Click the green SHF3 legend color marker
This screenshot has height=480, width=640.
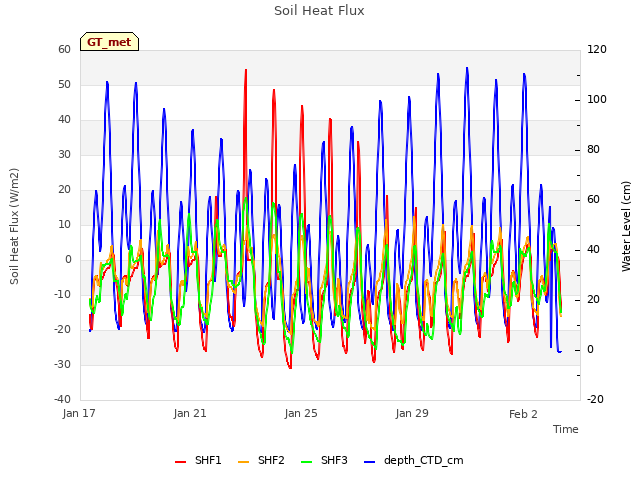click(307, 462)
